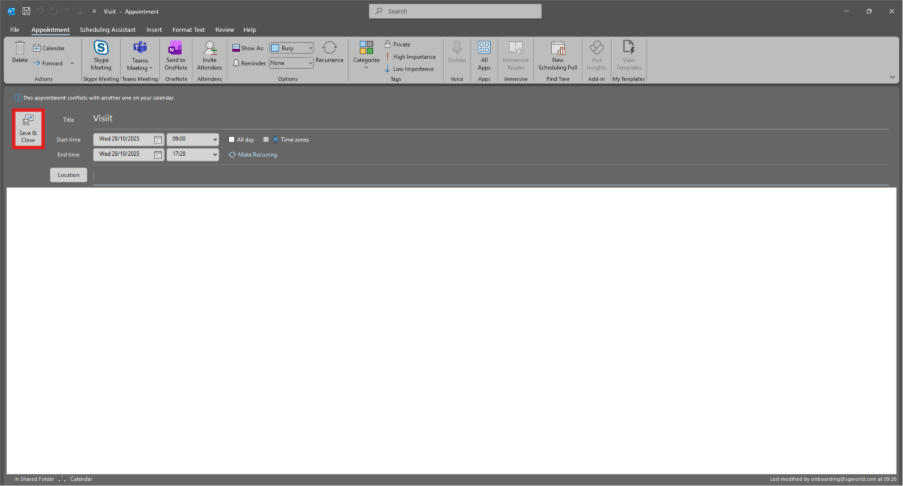The image size is (903, 486).
Task: Open All Apps
Action: [484, 55]
